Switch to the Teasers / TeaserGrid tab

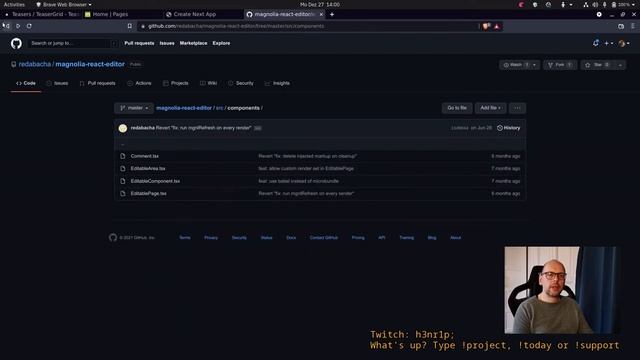42,14
